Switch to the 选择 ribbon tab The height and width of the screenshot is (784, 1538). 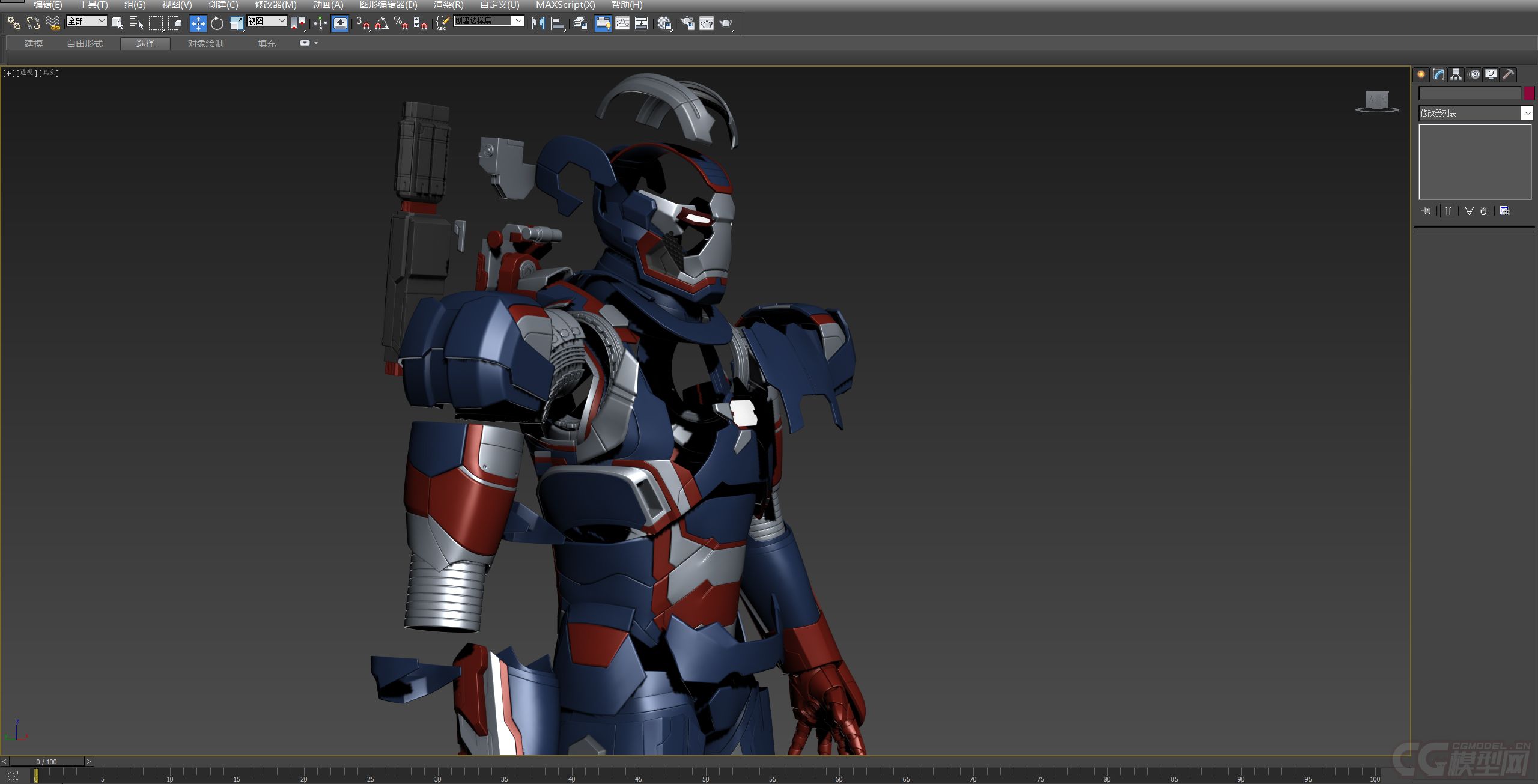[x=145, y=44]
